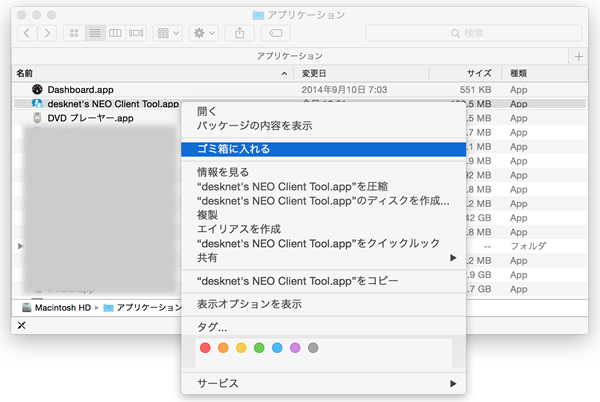Choose エイリアスを作成 menu item
The width and height of the screenshot is (600, 402).
(323, 229)
